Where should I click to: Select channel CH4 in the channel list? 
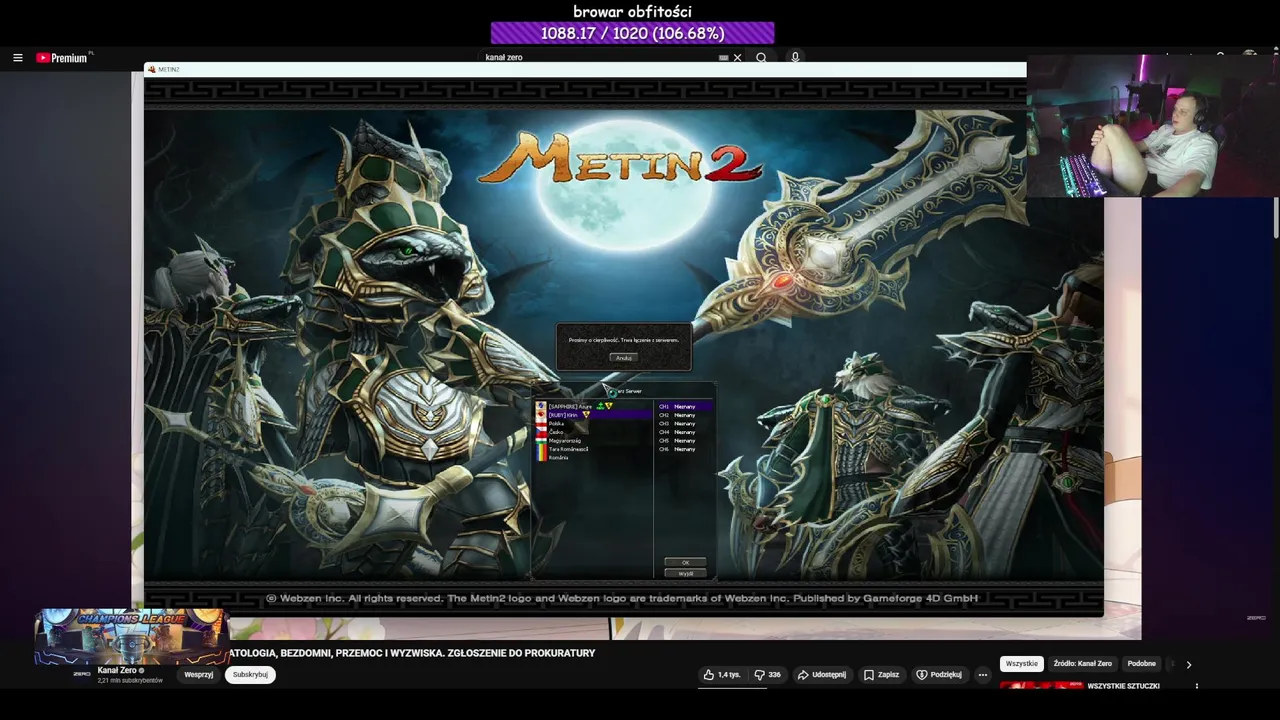(684, 432)
